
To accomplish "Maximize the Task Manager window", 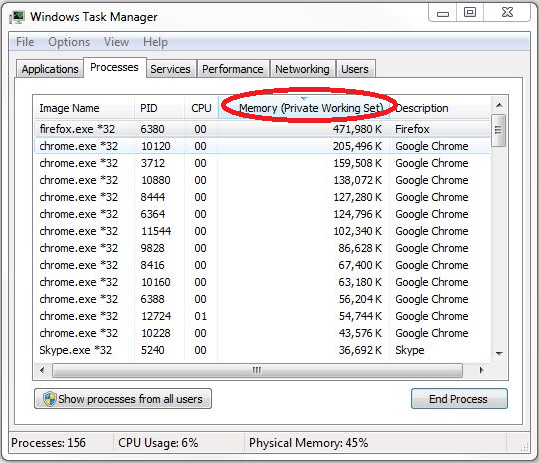I will (470, 13).
